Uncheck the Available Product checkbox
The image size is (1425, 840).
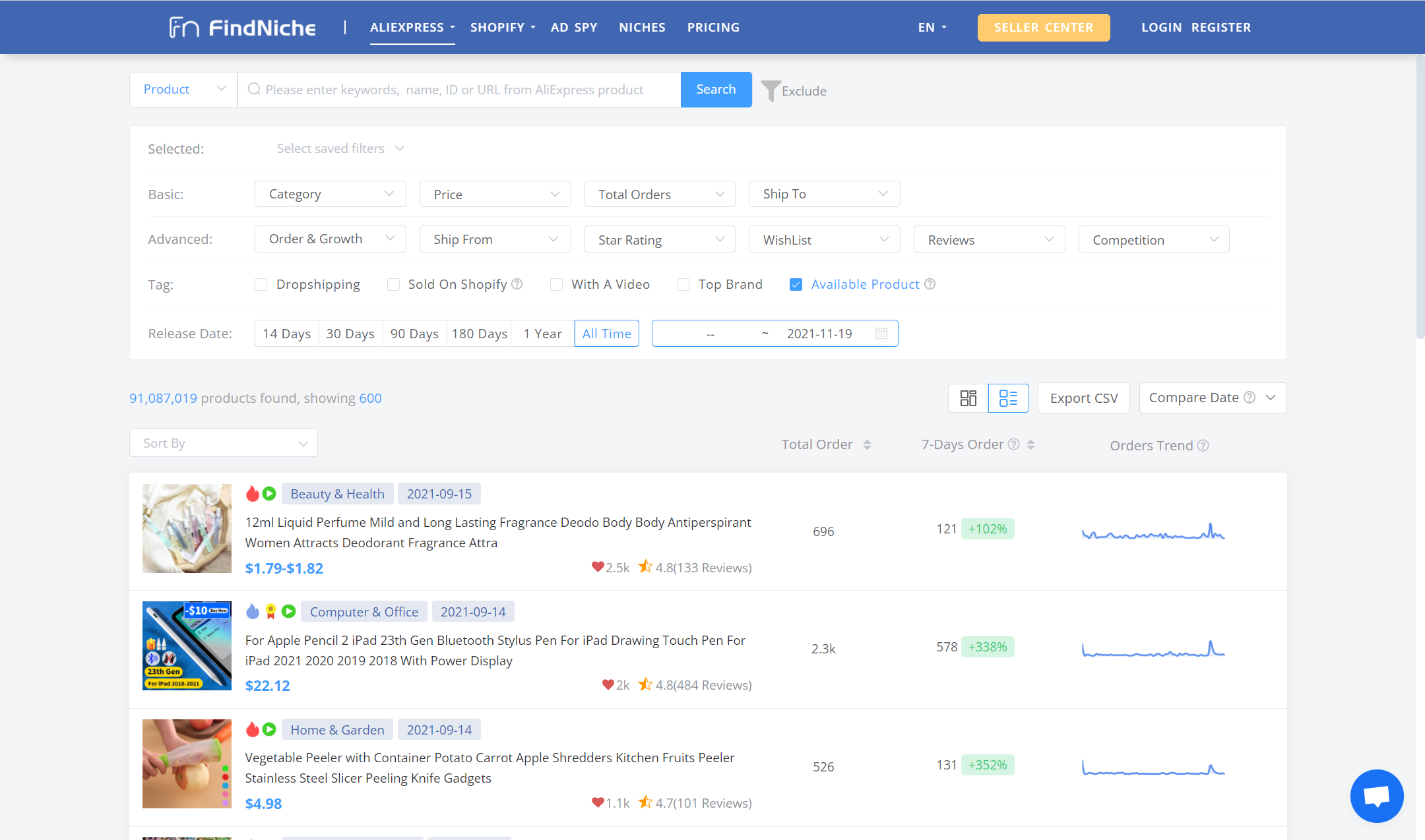[x=796, y=285]
